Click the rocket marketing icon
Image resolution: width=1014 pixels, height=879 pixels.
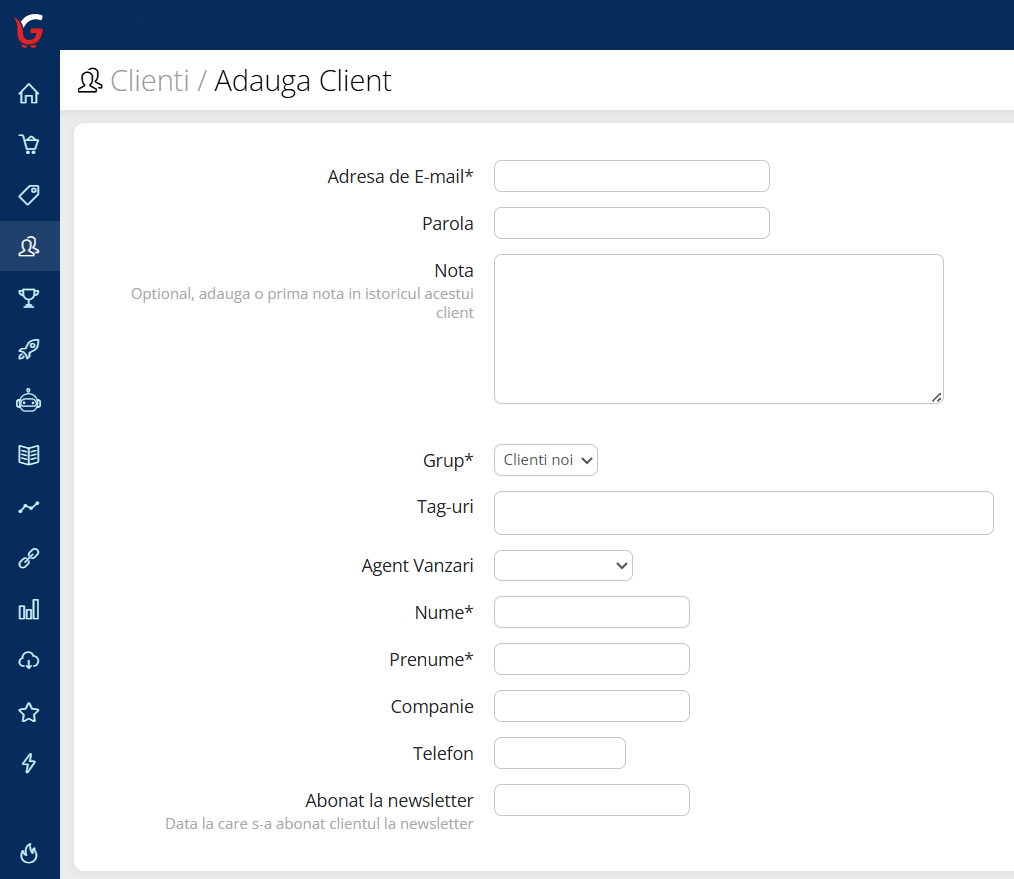pyautogui.click(x=29, y=349)
